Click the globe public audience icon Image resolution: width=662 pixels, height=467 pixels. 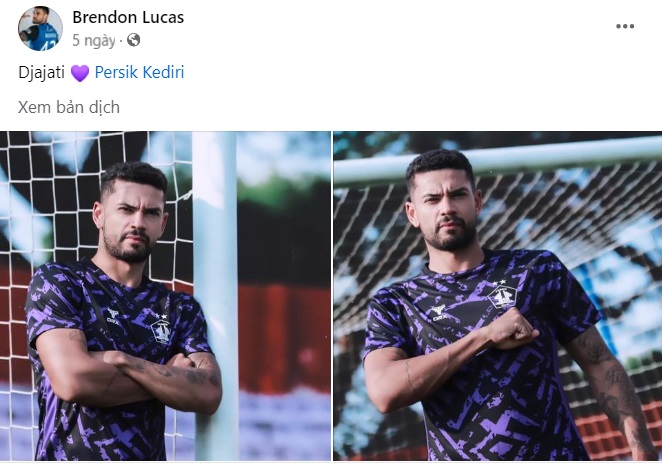133,40
